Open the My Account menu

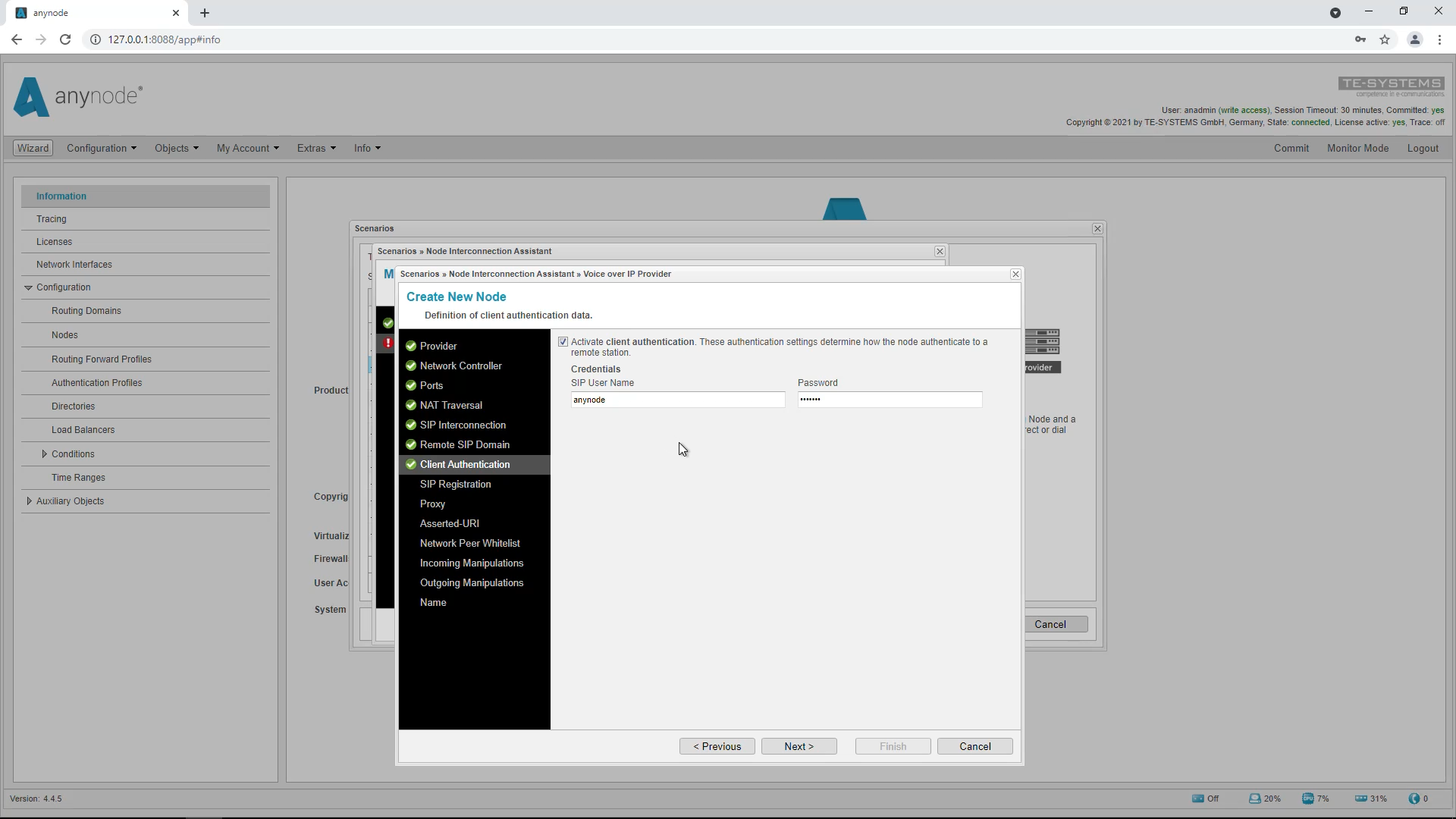[x=247, y=148]
